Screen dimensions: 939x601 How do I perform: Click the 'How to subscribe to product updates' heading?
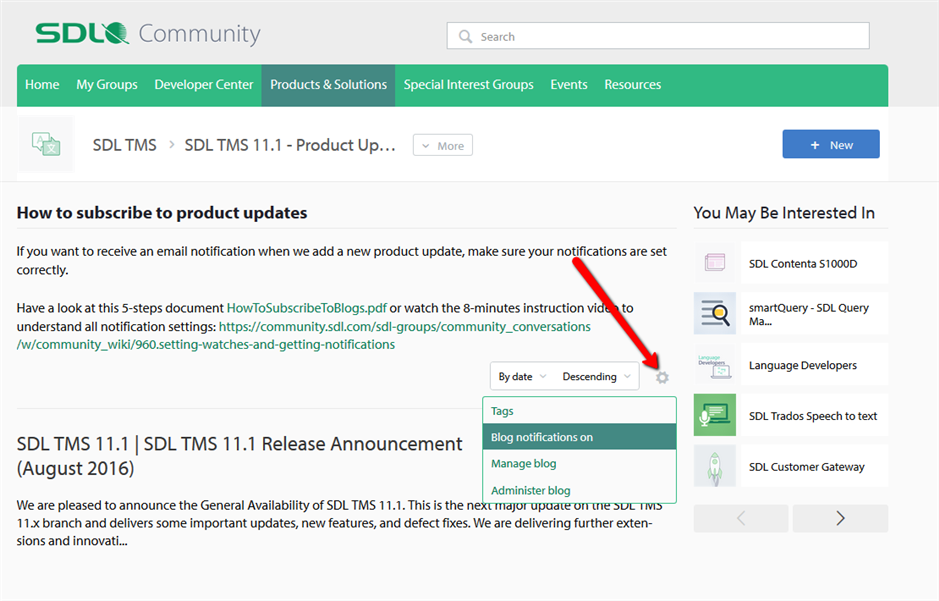click(x=162, y=213)
